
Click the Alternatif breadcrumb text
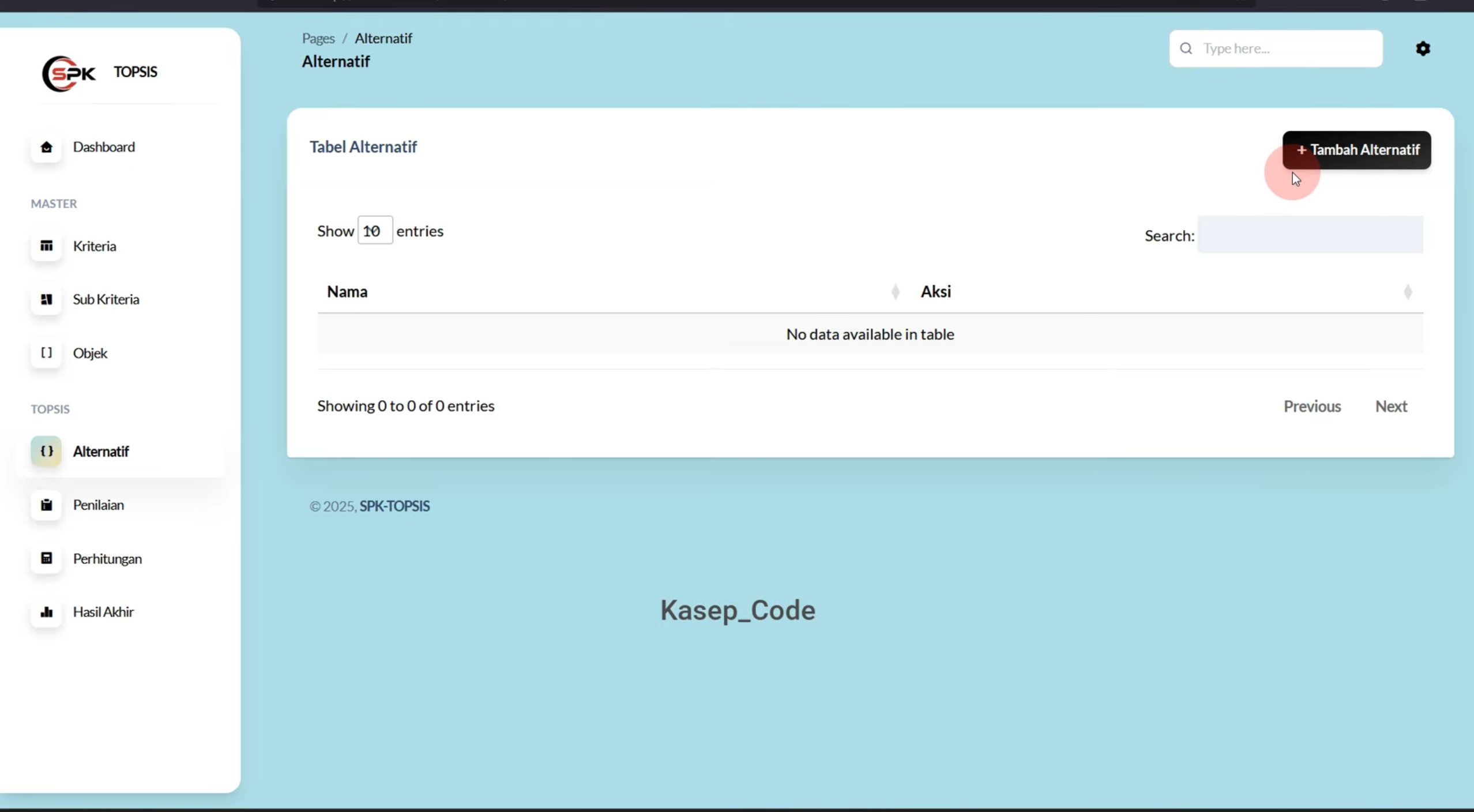383,39
